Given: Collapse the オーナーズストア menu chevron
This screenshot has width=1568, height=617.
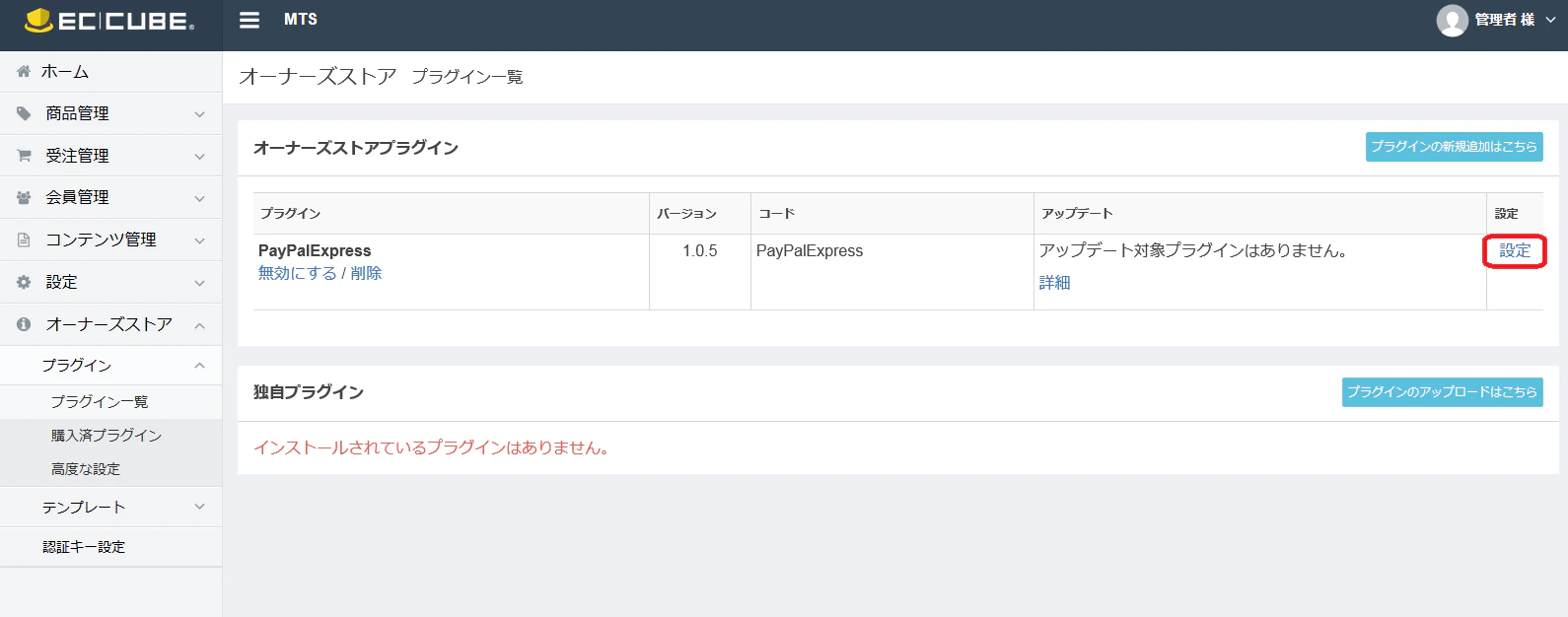Looking at the screenshot, I should click(x=200, y=325).
